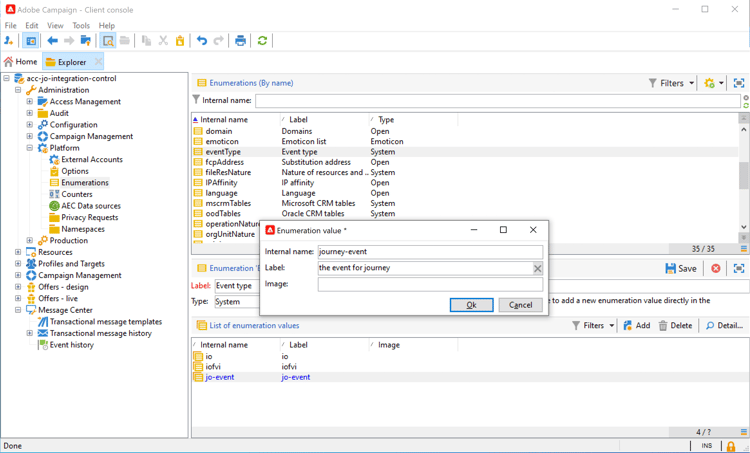Click the forward navigation arrow in toolbar

(x=69, y=41)
